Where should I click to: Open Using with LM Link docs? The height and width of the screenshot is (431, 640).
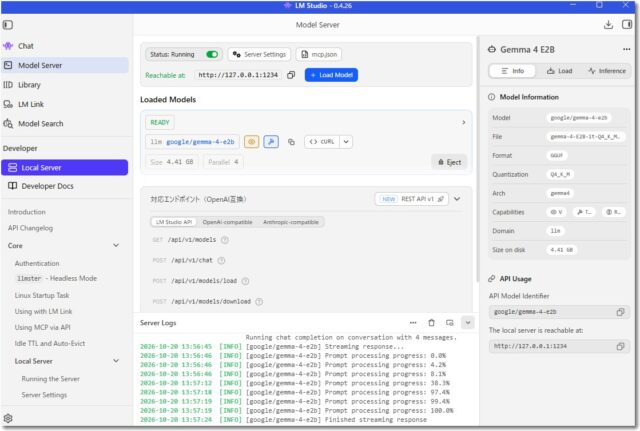43,311
